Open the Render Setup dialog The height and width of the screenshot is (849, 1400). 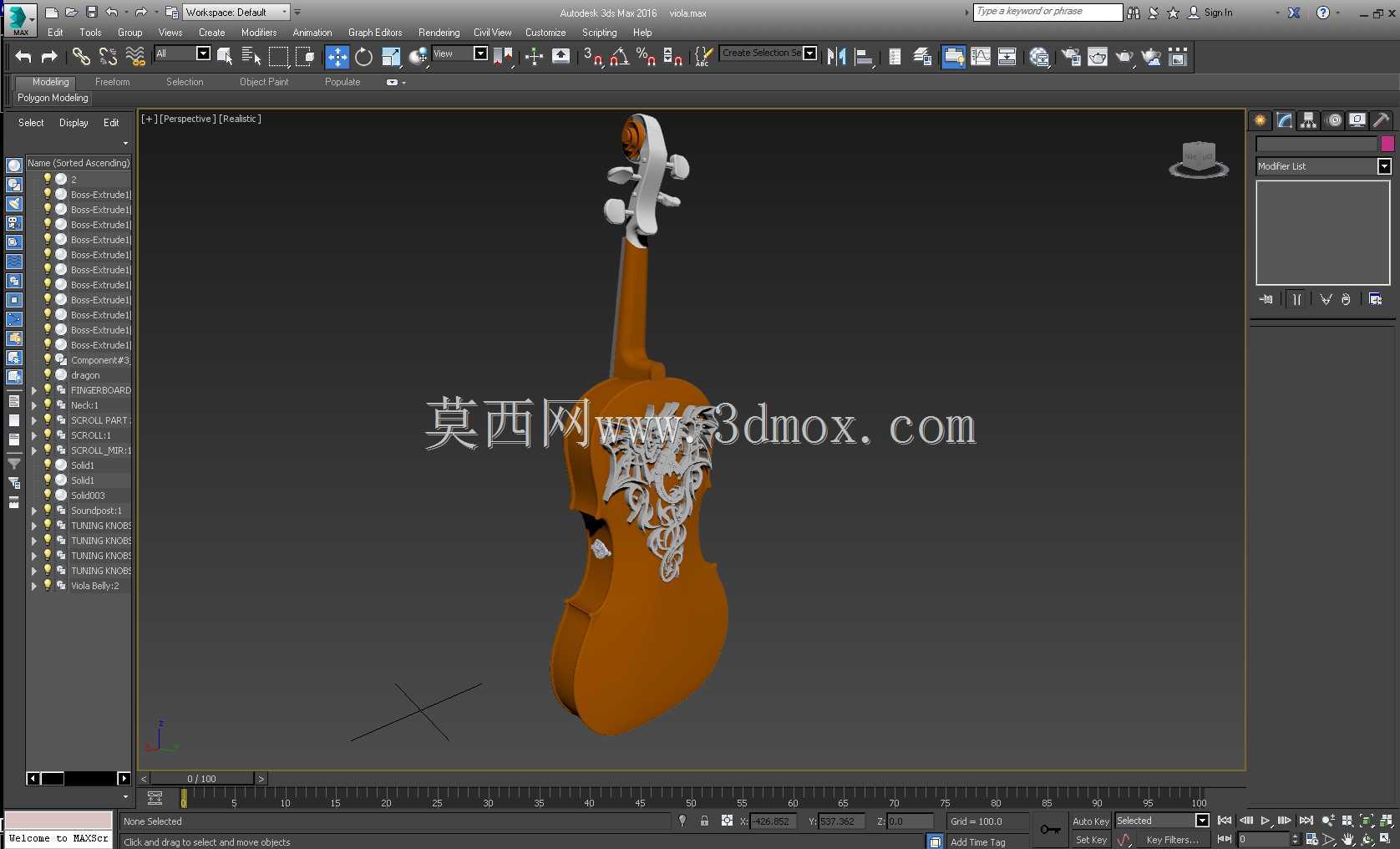[1070, 56]
